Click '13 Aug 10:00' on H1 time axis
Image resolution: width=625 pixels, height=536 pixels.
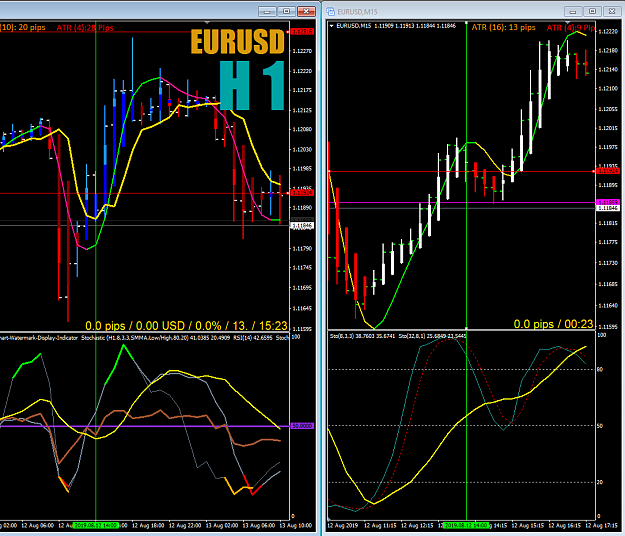tap(295, 526)
